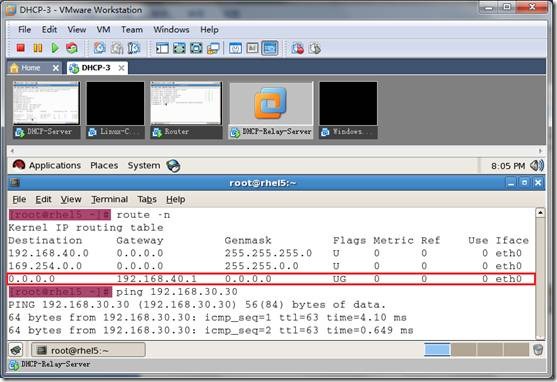557x382 pixels.
Task: Click the 192.168.40.0 destination entry
Action: coord(48,253)
